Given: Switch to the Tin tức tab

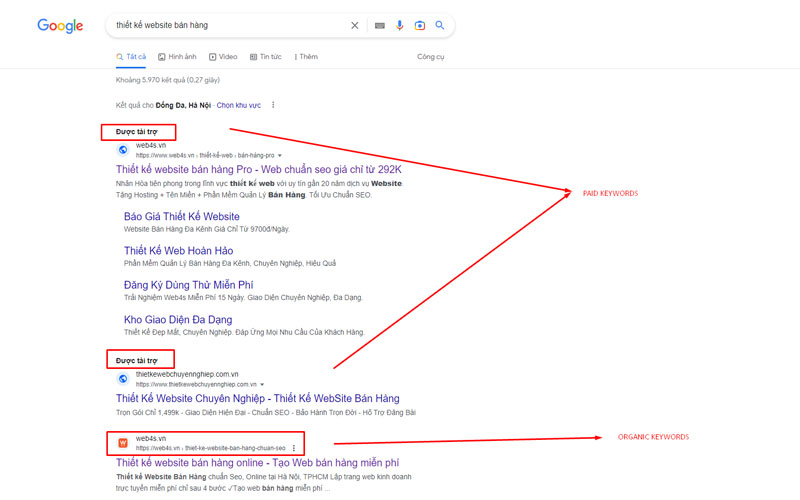Looking at the screenshot, I should point(265,57).
